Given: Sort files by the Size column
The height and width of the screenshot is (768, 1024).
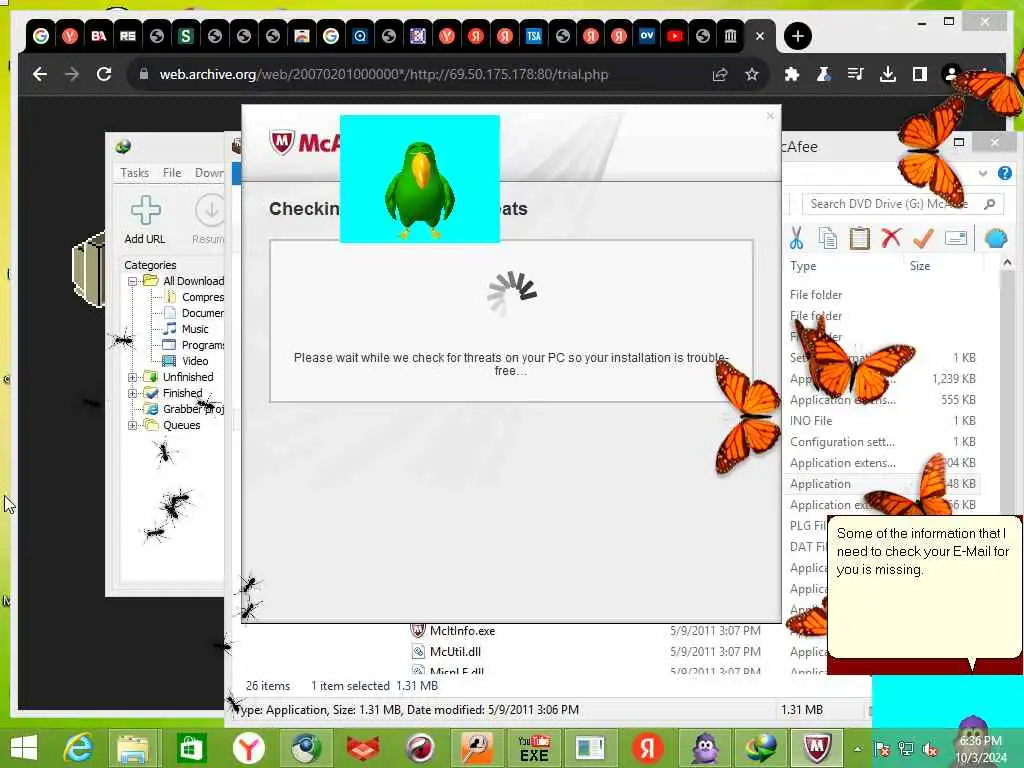Looking at the screenshot, I should tap(920, 266).
